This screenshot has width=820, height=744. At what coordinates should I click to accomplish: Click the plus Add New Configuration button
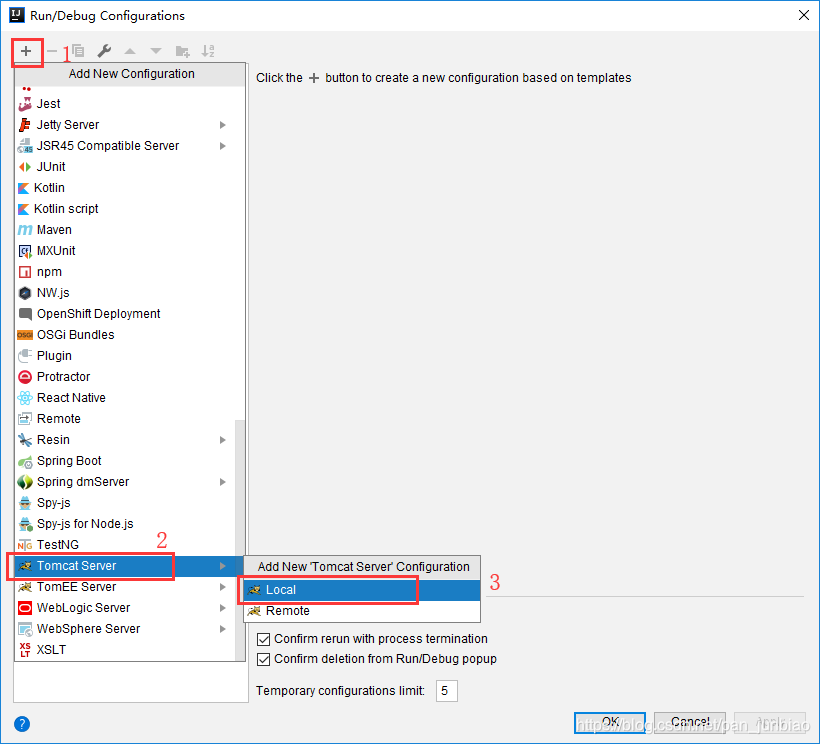click(x=26, y=51)
